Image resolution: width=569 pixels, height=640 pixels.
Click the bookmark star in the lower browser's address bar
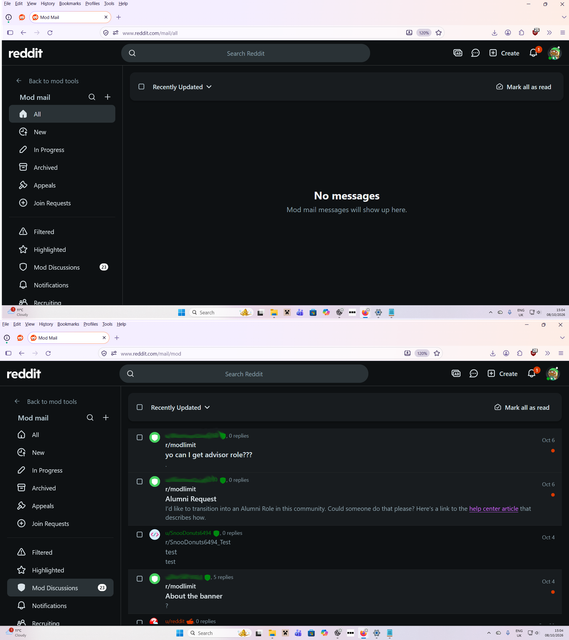click(x=437, y=353)
